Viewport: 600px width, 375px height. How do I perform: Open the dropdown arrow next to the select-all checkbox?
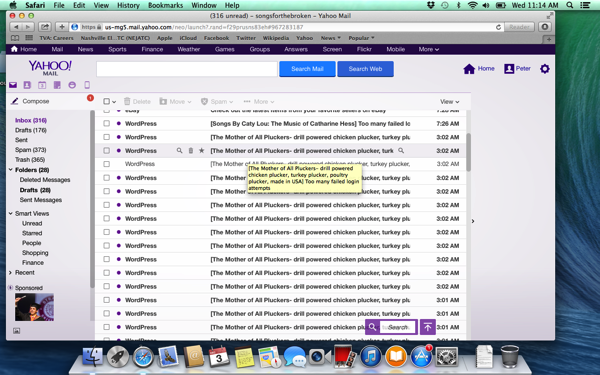[114, 102]
